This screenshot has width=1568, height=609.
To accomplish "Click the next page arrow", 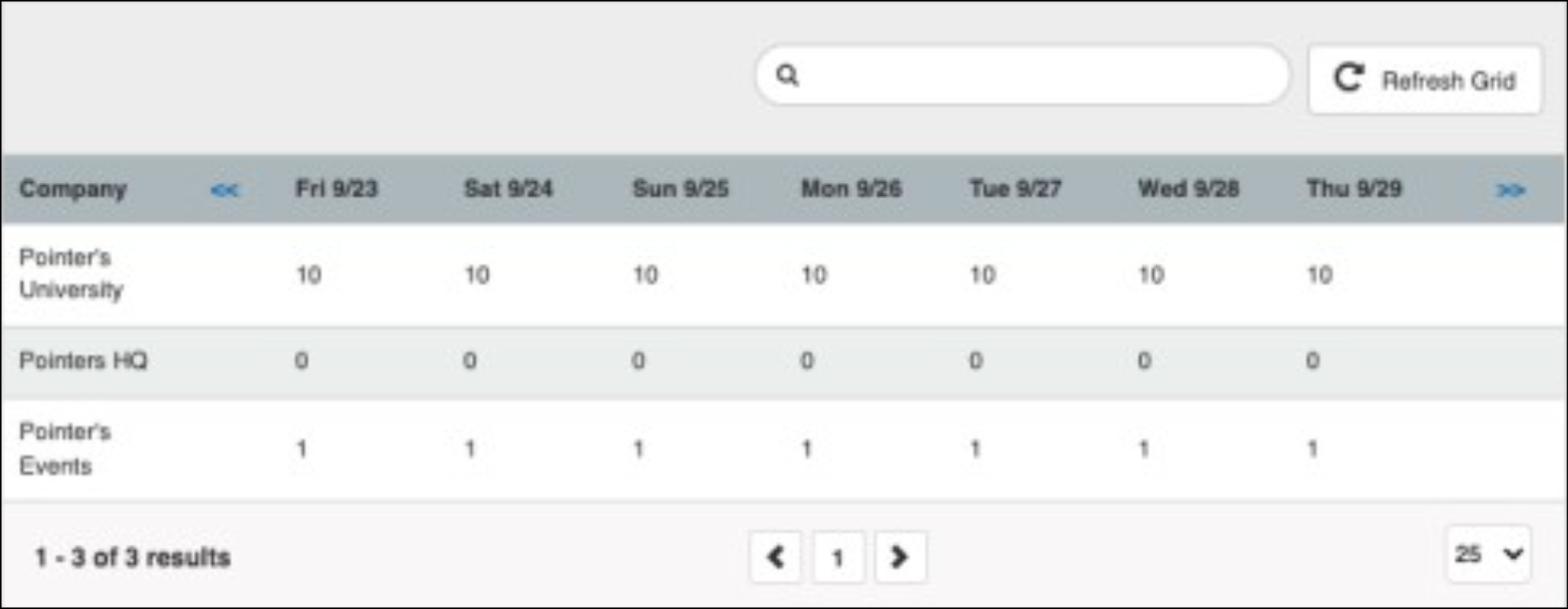I will (x=900, y=557).
